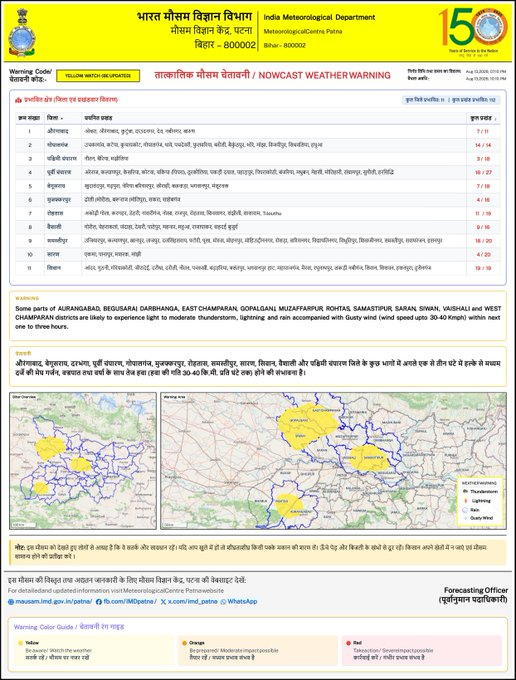This screenshot has width=516, height=680.
Task: Select the '16 / 27' blocks count cell
Action: (x=483, y=173)
